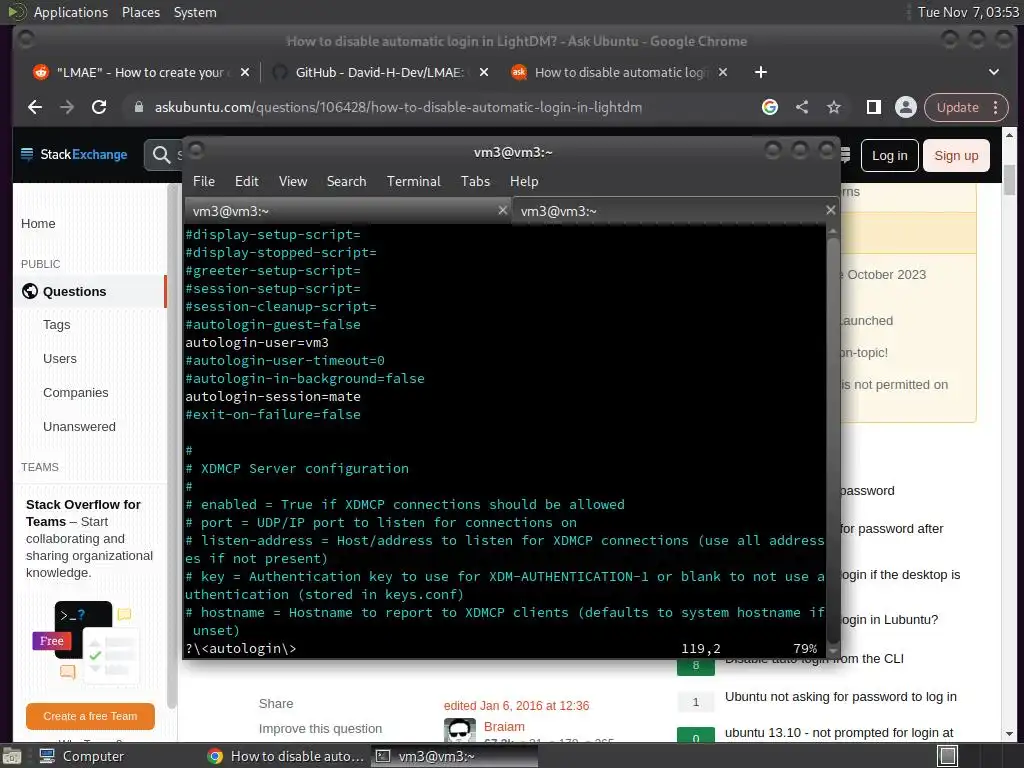The width and height of the screenshot is (1024, 768).
Task: Click autologin-session=mate line in terminal
Action: point(273,396)
